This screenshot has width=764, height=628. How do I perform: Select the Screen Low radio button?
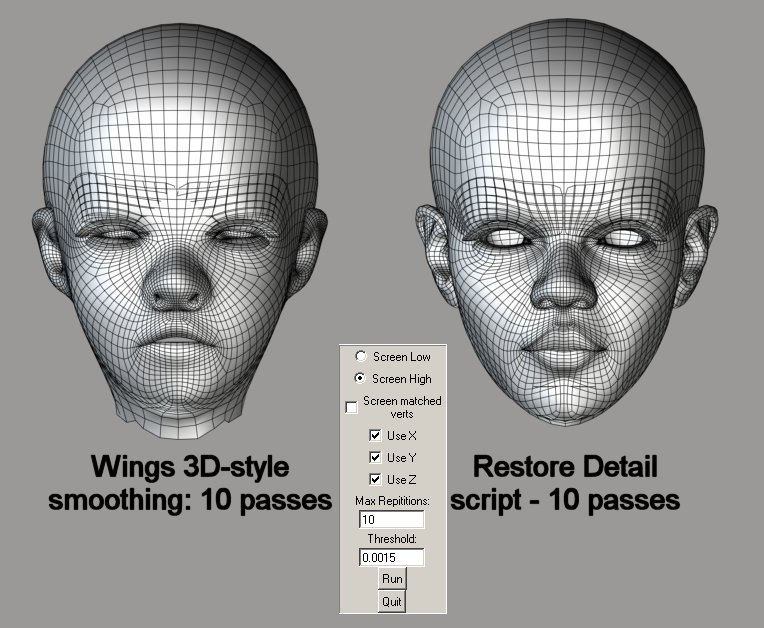click(361, 357)
